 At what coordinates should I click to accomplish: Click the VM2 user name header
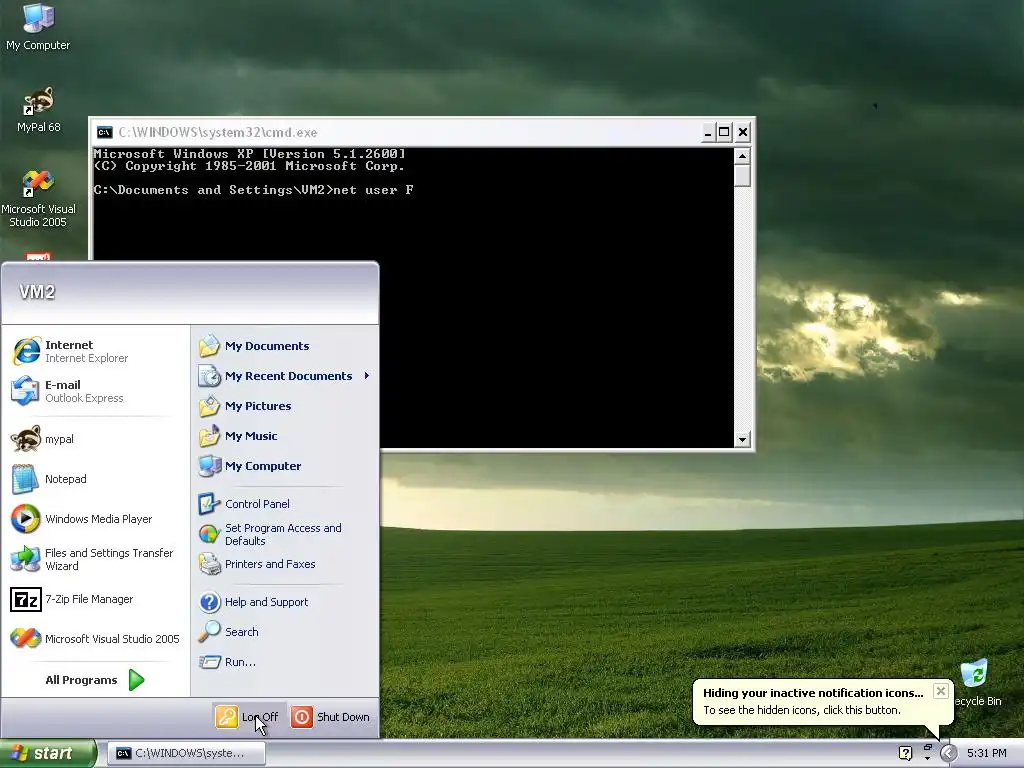37,292
